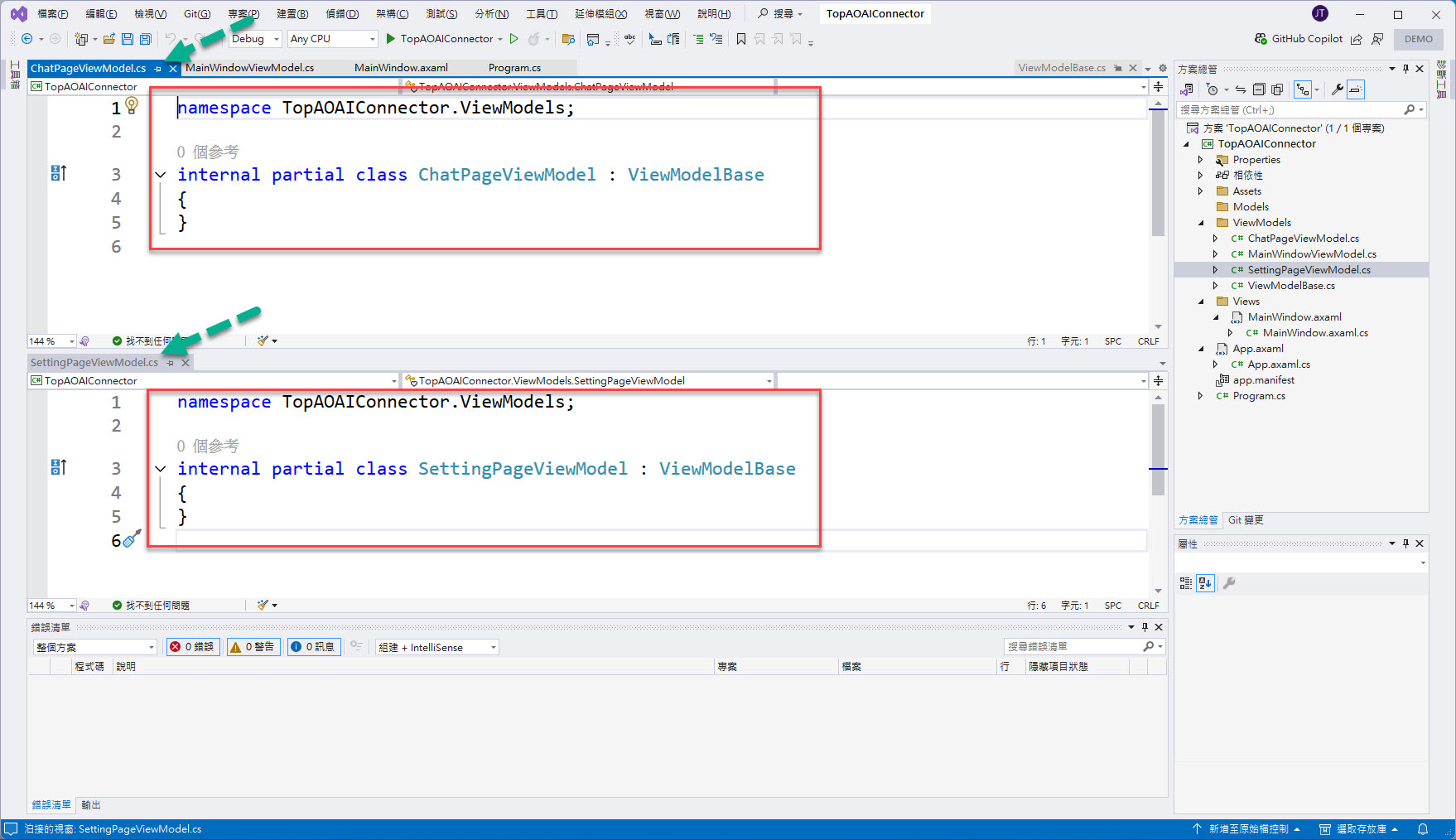Switch to Program.cs editor tab
The height and width of the screenshot is (840, 1456).
coord(514,68)
